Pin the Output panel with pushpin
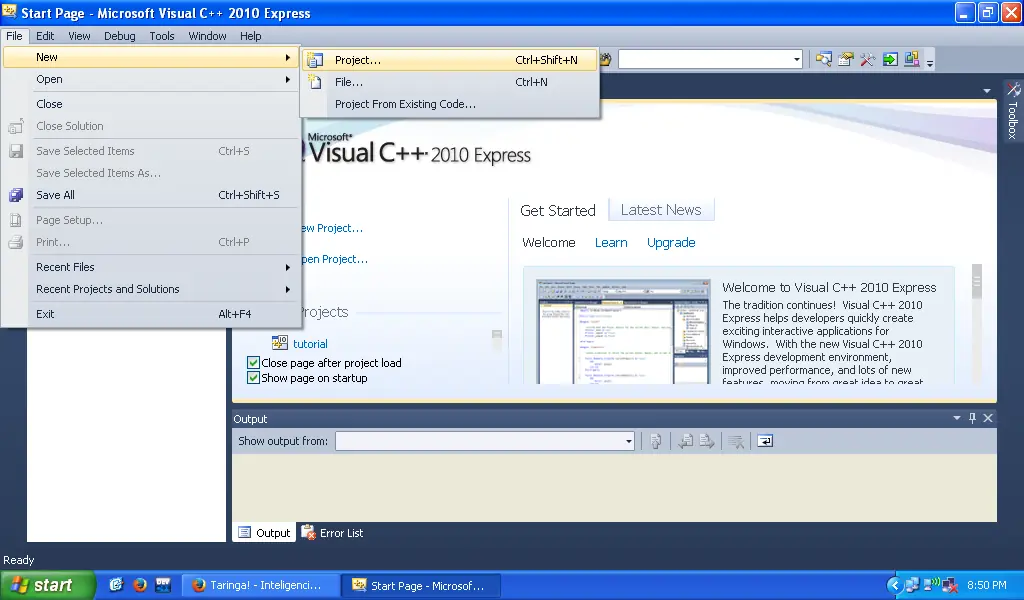The width and height of the screenshot is (1024, 600). tap(972, 418)
